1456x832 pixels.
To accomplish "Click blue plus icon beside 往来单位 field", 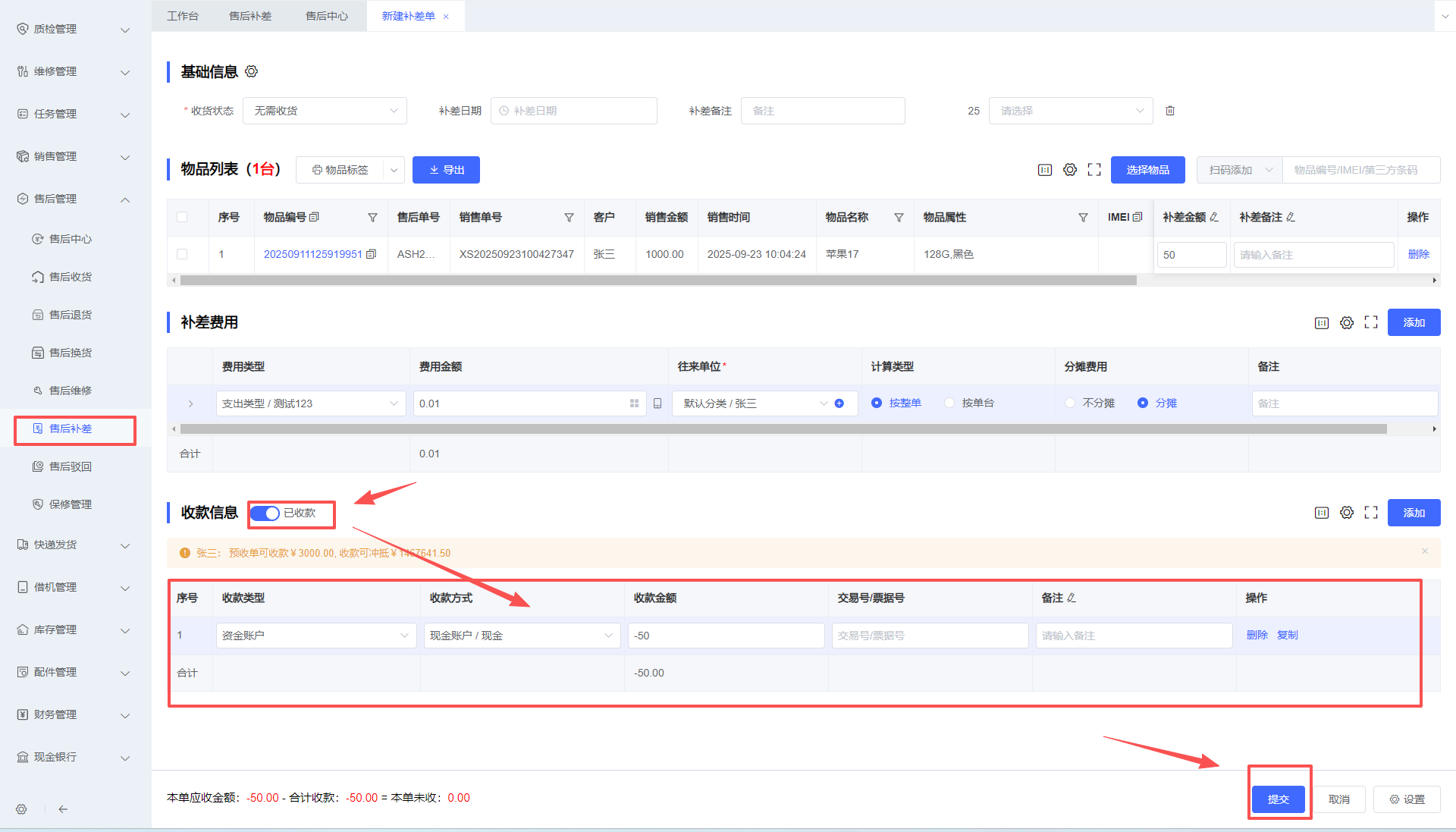I will pos(839,403).
